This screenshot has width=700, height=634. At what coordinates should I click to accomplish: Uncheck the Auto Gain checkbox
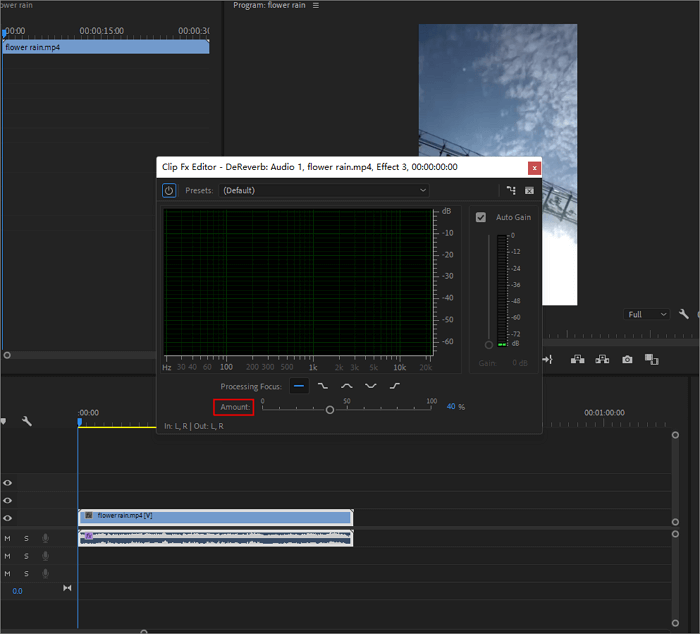481,217
